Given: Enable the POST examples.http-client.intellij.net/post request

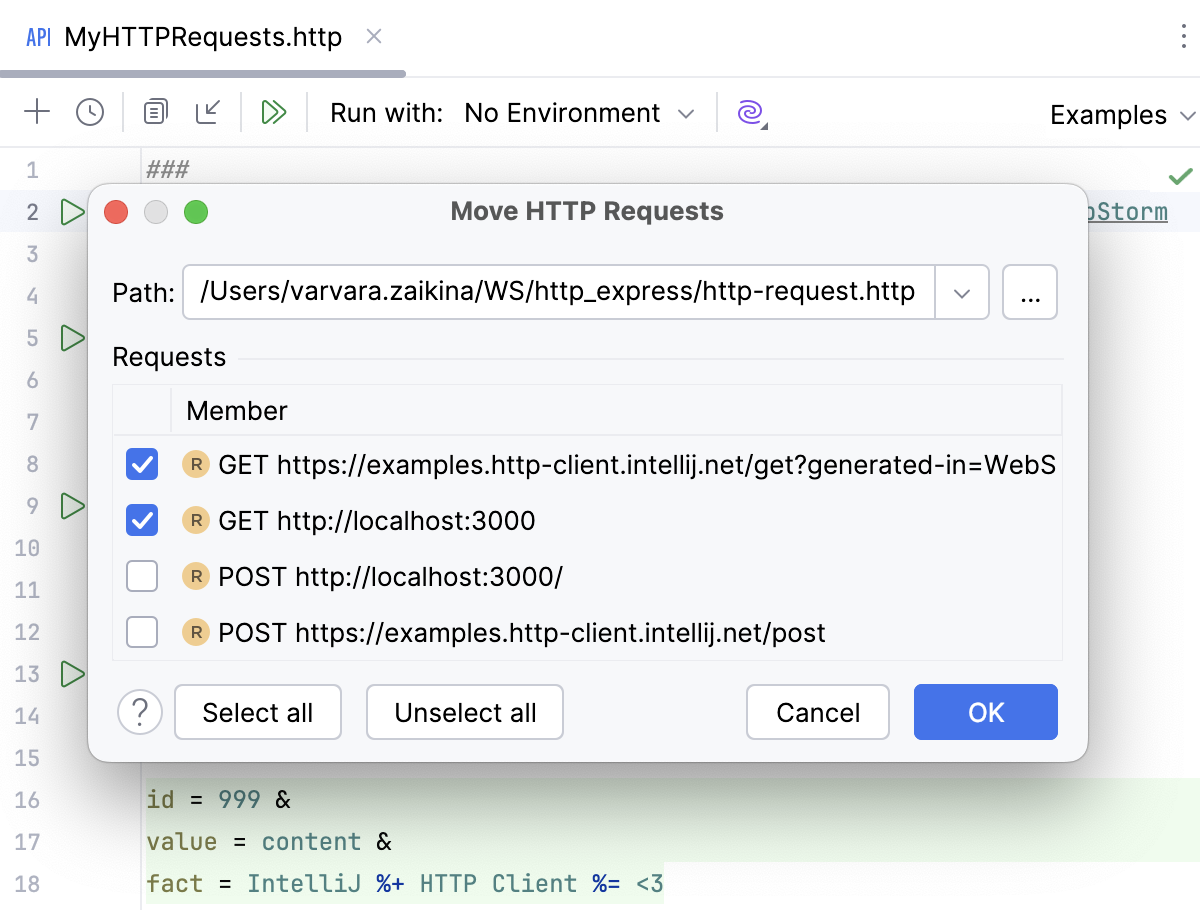Looking at the screenshot, I should coord(141,632).
